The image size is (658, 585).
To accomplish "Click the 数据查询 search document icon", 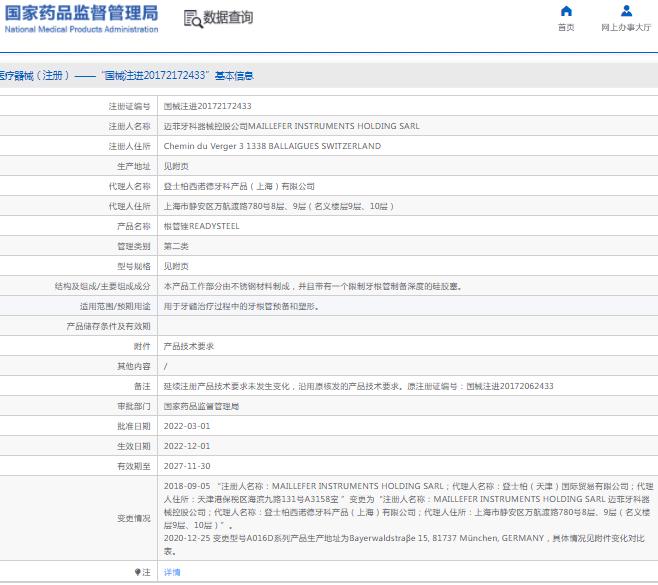I will point(193,19).
